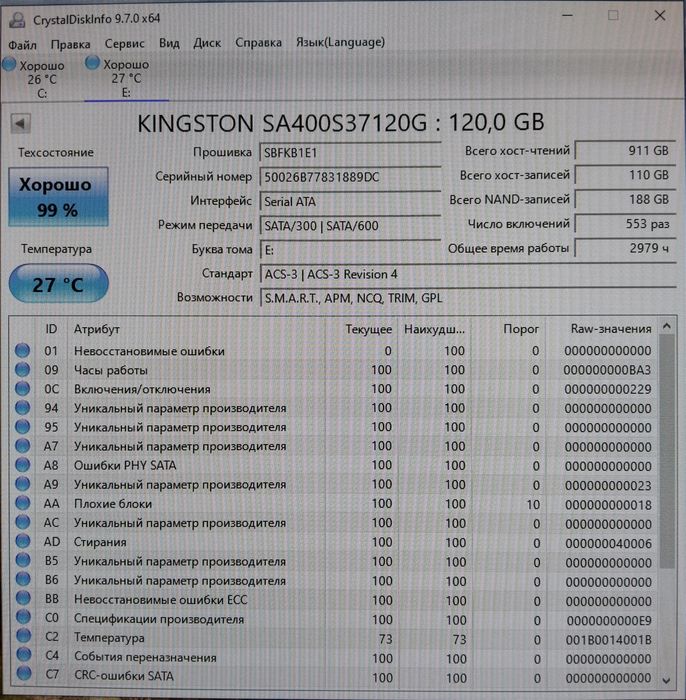Select the Ошибки PHY SATA row
This screenshot has width=686, height=700.
(x=334, y=466)
